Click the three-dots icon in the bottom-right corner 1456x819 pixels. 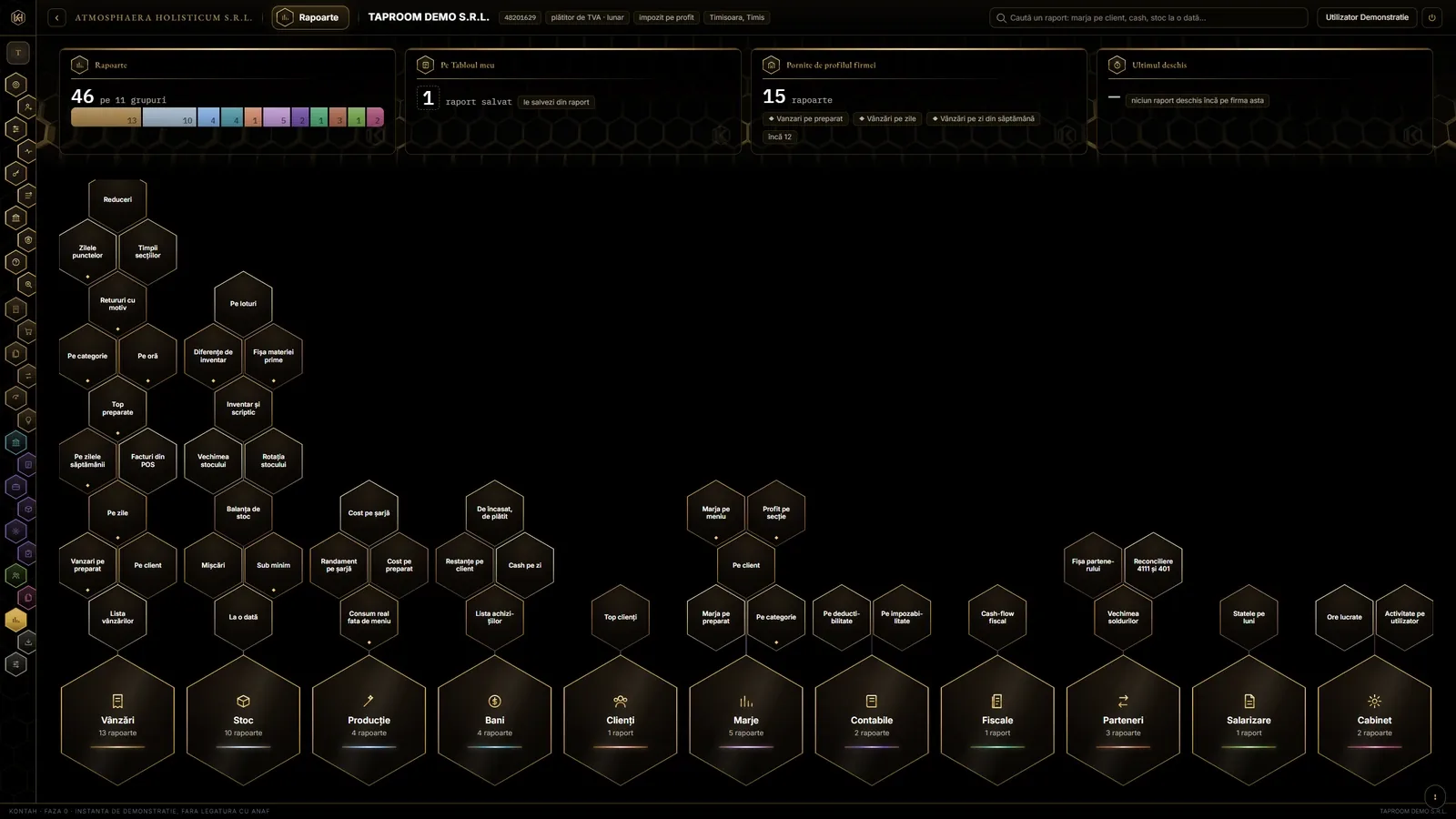click(1435, 796)
